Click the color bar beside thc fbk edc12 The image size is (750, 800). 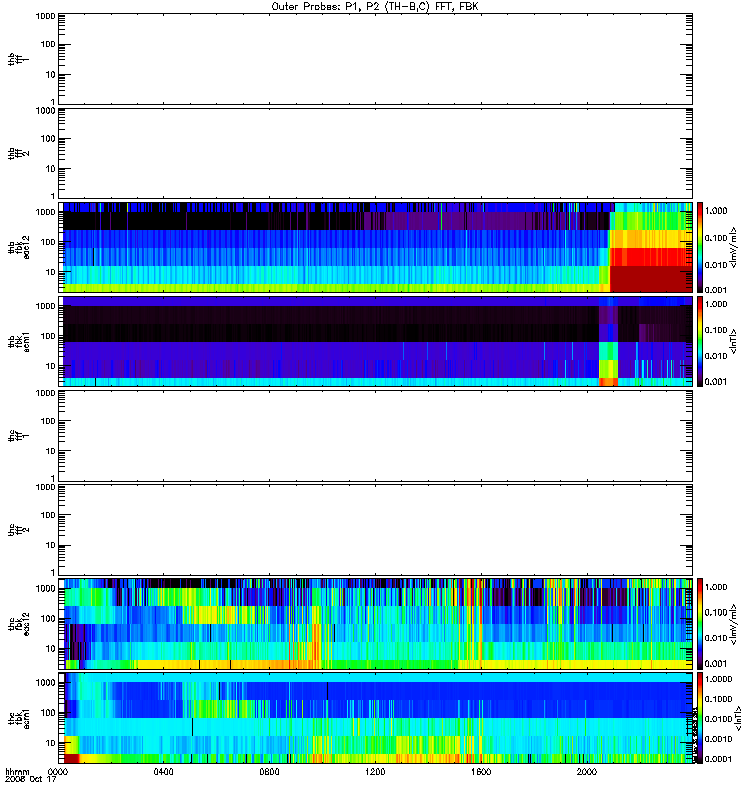click(700, 624)
